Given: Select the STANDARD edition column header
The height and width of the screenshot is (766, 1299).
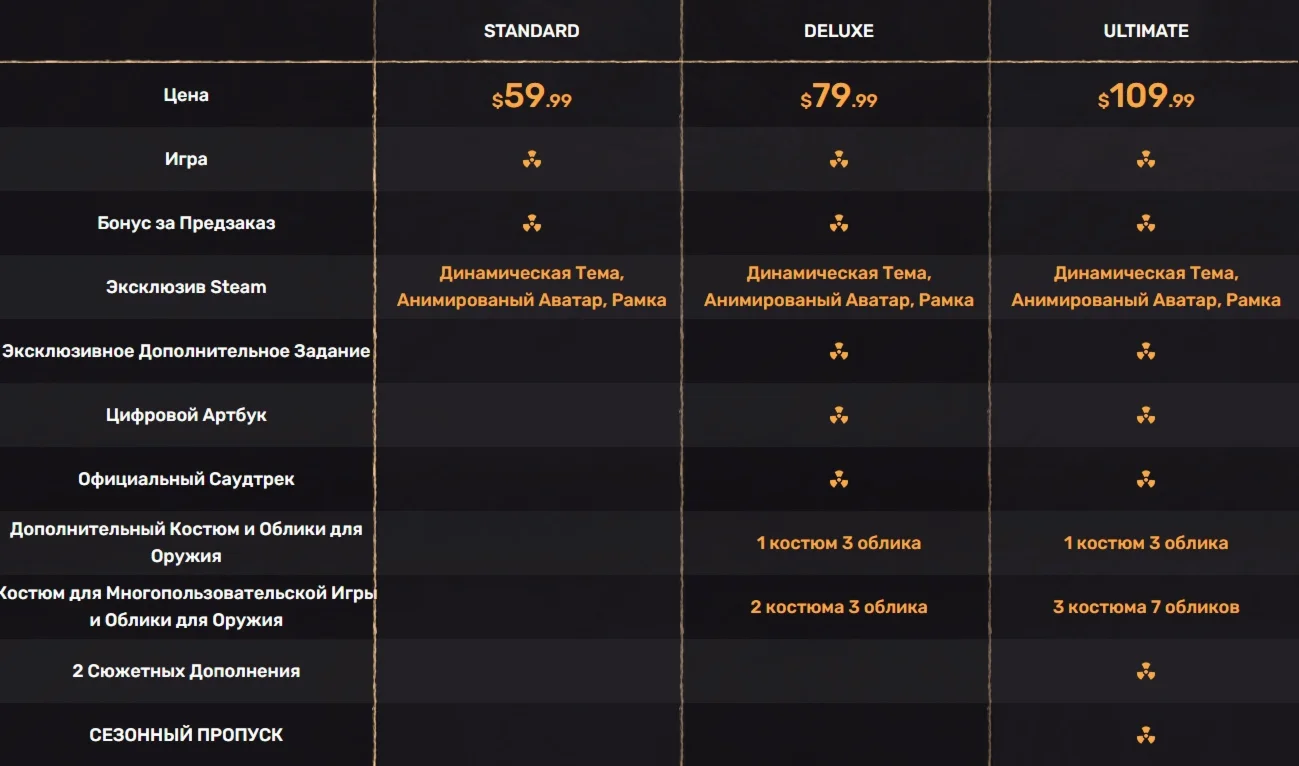Looking at the screenshot, I should tap(531, 31).
